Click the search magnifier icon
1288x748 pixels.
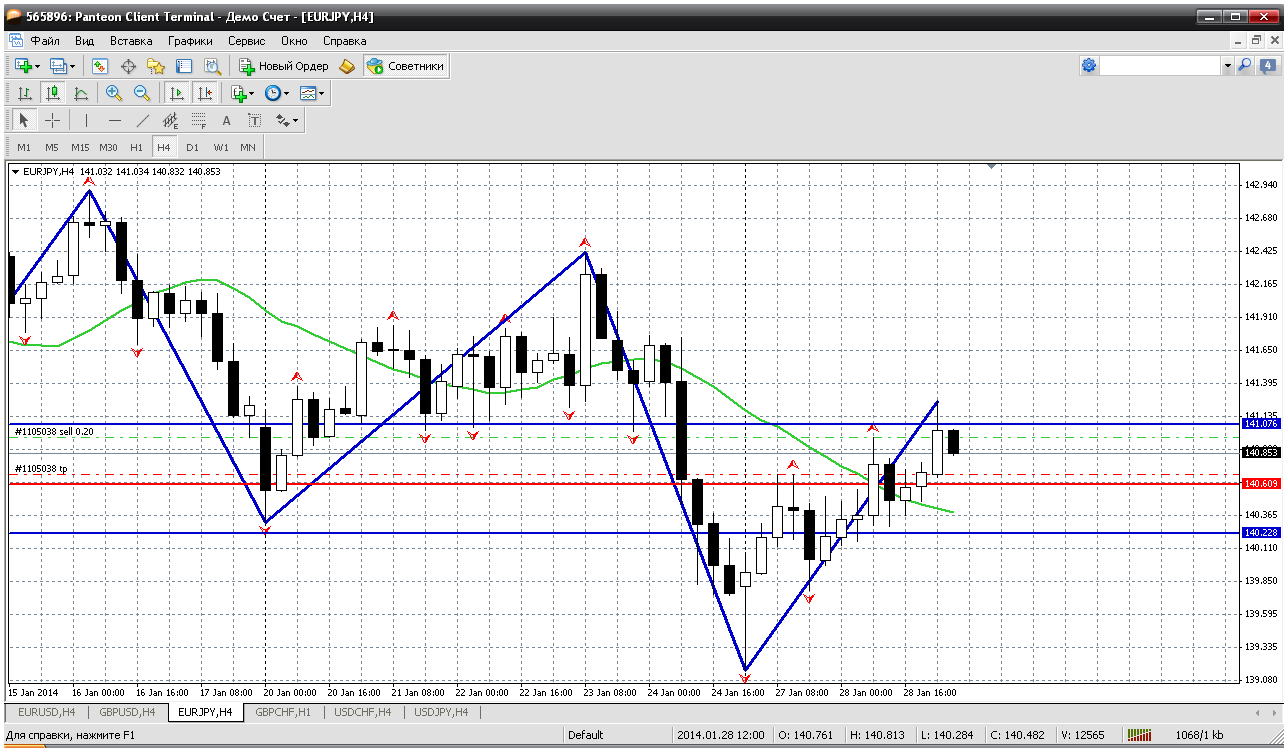pyautogui.click(x=1245, y=65)
